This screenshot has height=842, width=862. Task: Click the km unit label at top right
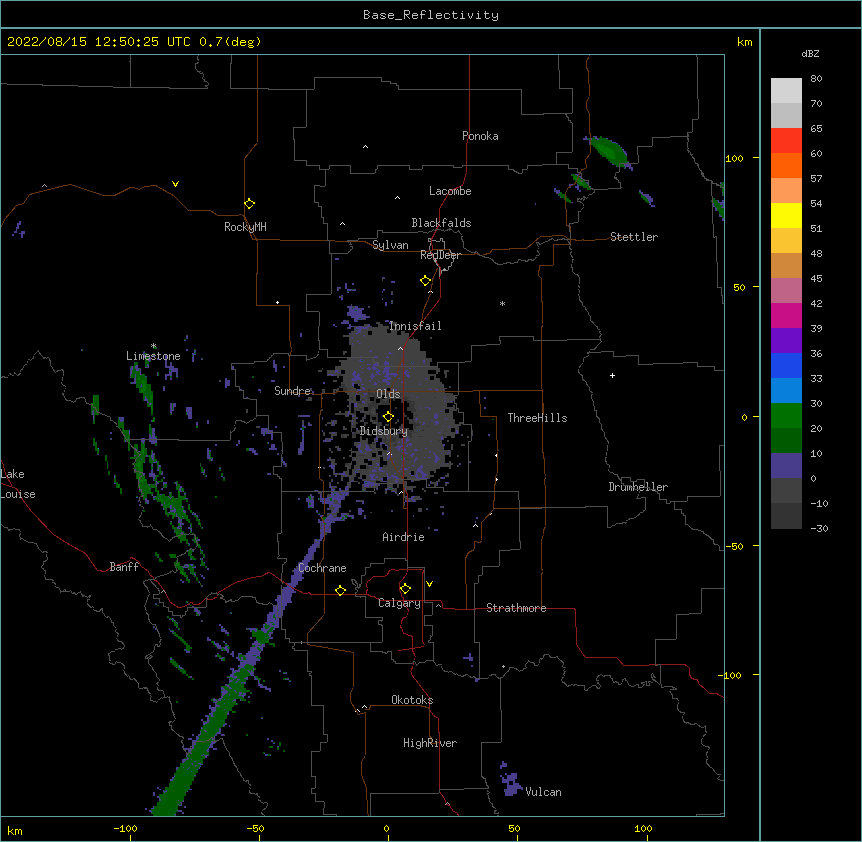coord(745,42)
